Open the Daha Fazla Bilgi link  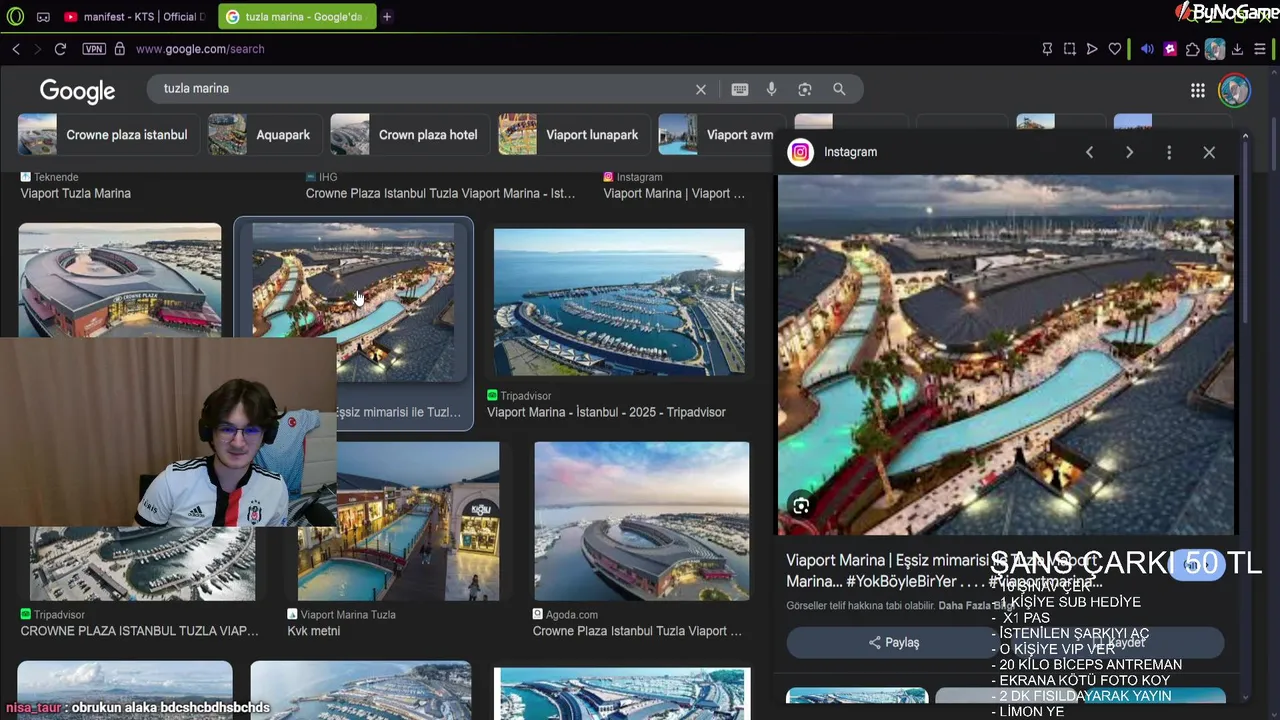tap(976, 605)
